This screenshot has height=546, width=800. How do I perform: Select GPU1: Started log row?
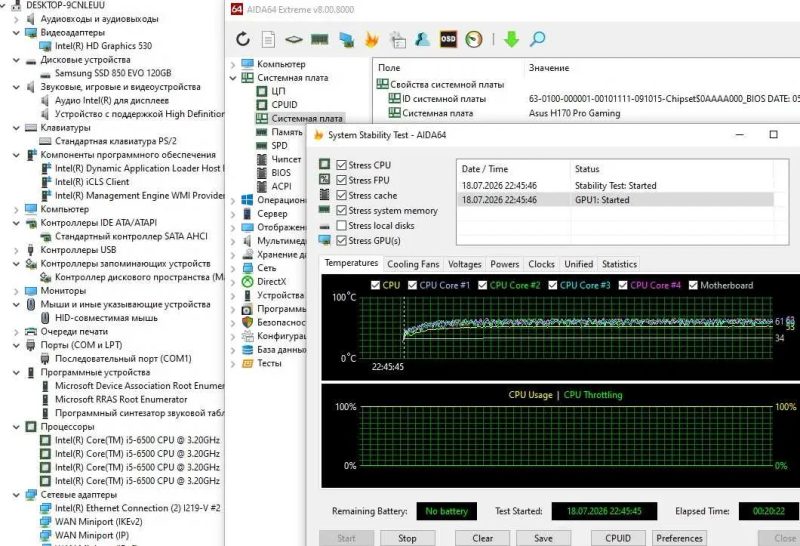coord(617,200)
